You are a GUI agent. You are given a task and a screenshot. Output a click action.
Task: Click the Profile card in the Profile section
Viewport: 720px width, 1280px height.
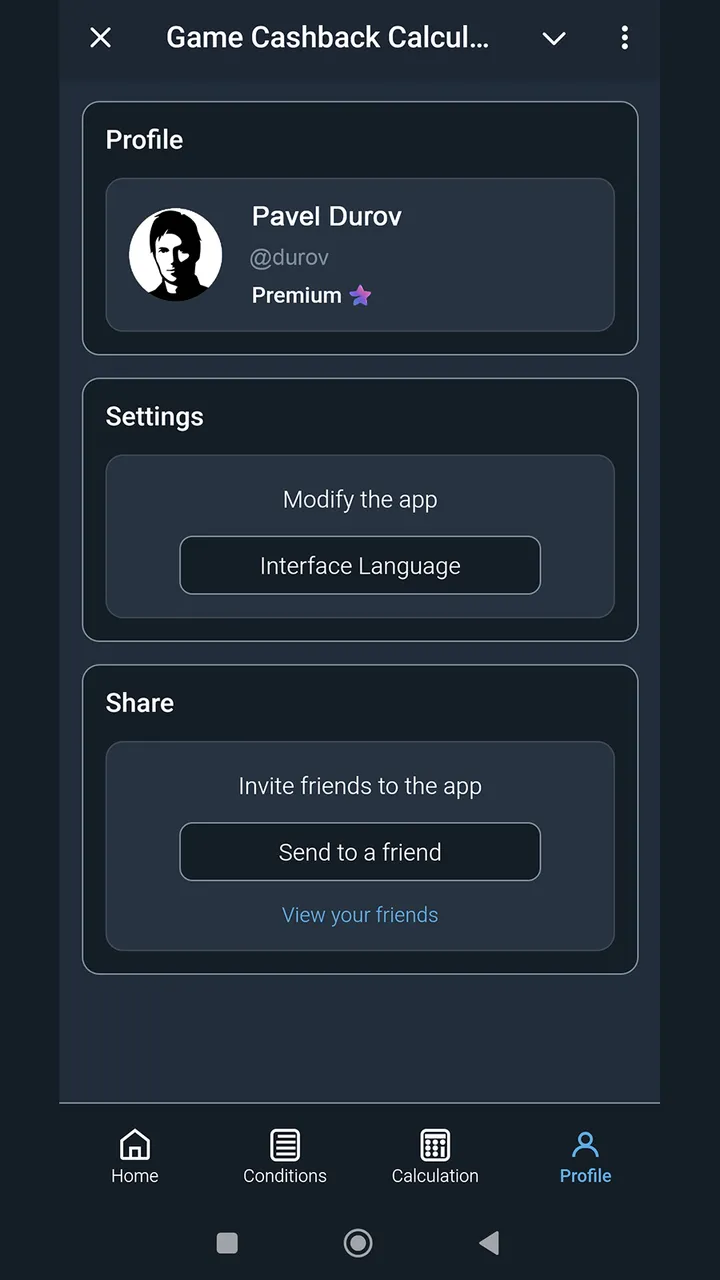click(x=360, y=254)
